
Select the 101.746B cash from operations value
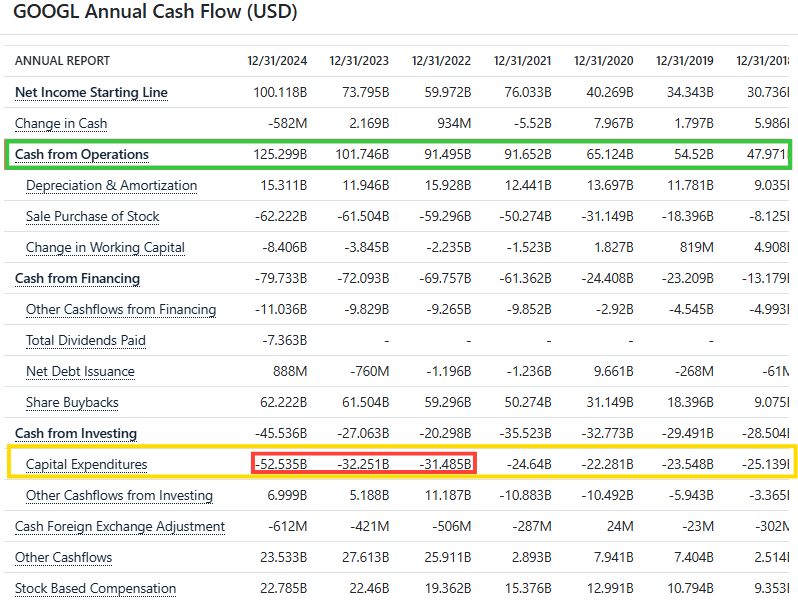pyautogui.click(x=362, y=155)
